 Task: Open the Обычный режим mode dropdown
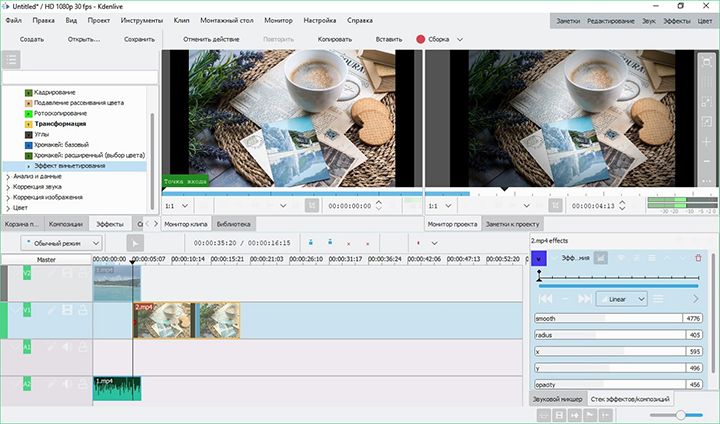61,243
